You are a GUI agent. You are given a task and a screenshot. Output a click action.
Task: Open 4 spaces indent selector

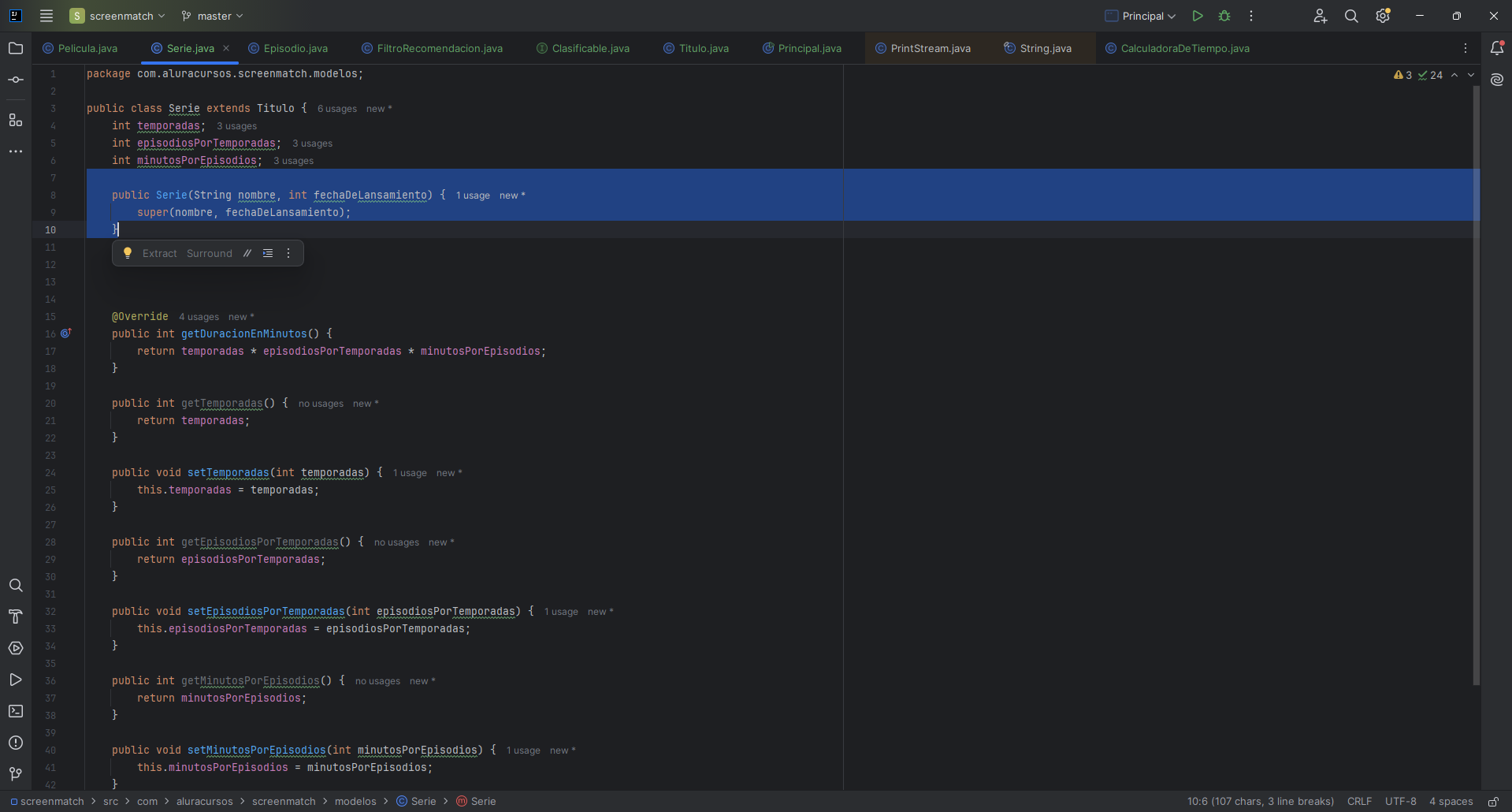1451,801
